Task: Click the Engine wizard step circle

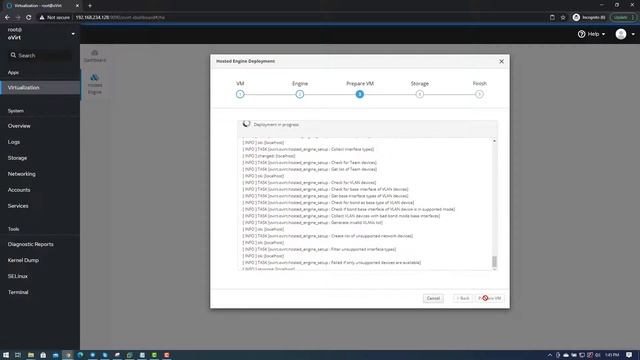Action: pos(300,94)
